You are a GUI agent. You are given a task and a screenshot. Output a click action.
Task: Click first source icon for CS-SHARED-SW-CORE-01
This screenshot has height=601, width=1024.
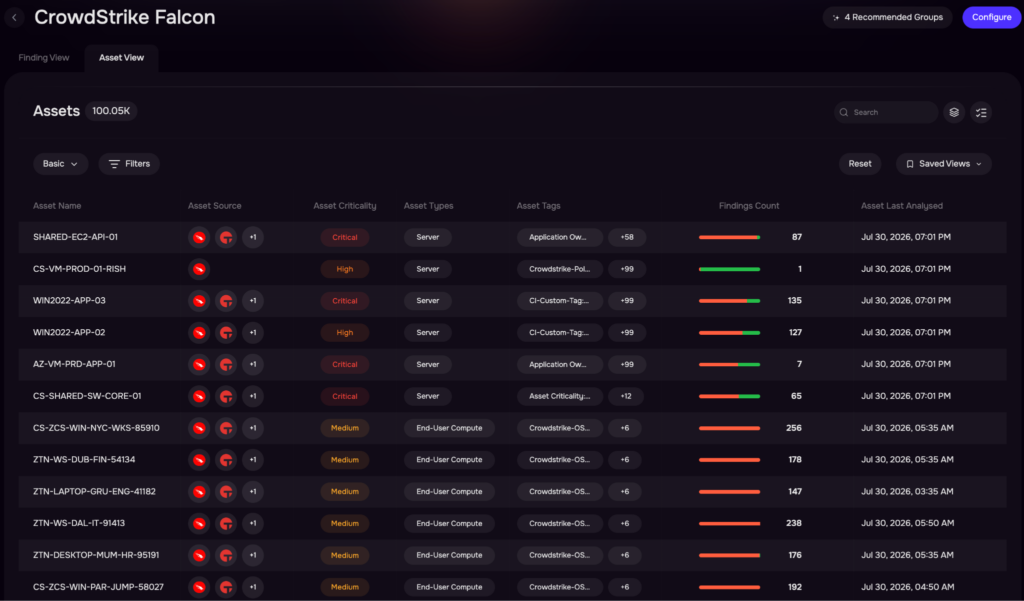point(199,396)
